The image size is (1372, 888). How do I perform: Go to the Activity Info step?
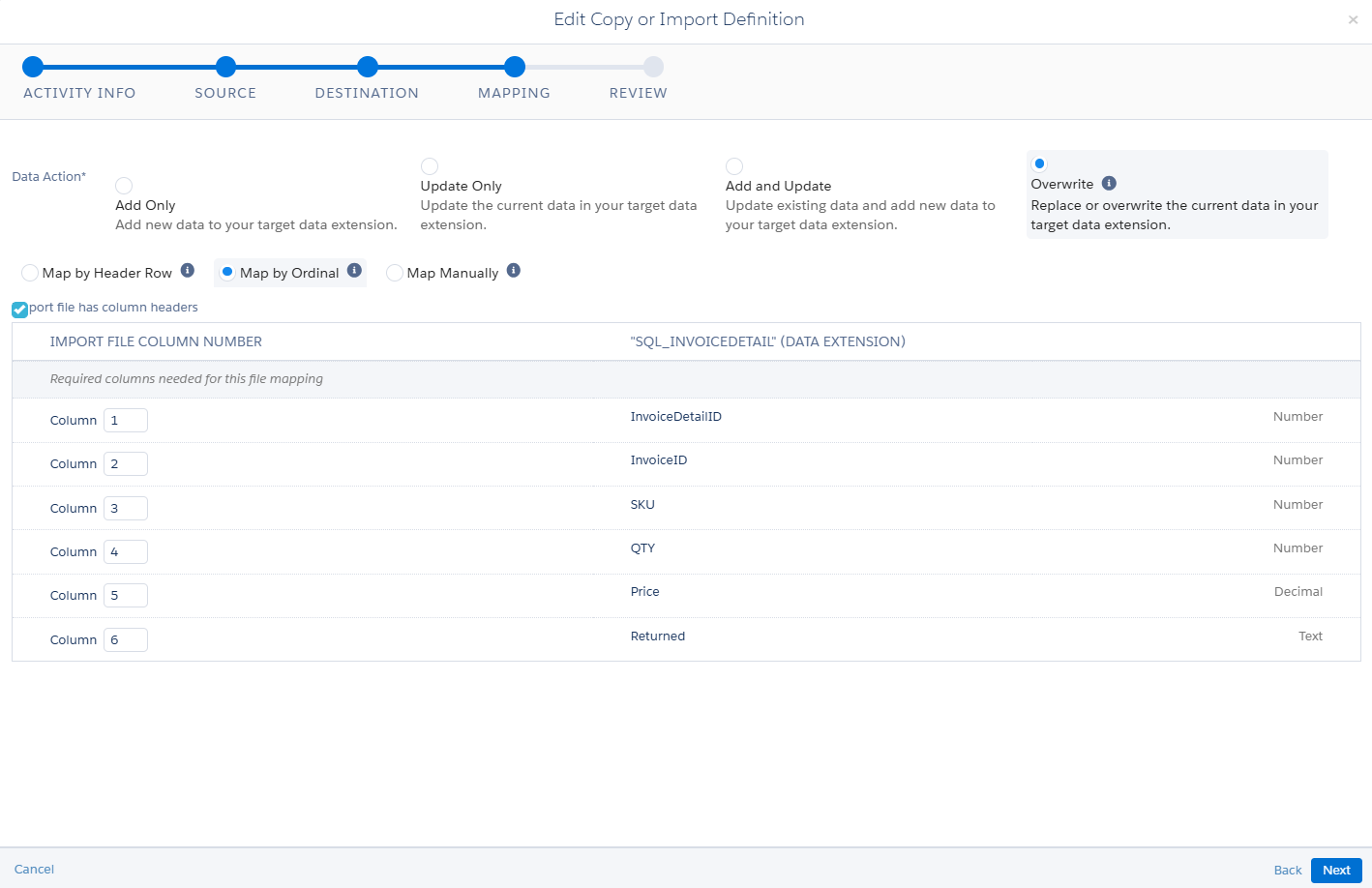(33, 67)
